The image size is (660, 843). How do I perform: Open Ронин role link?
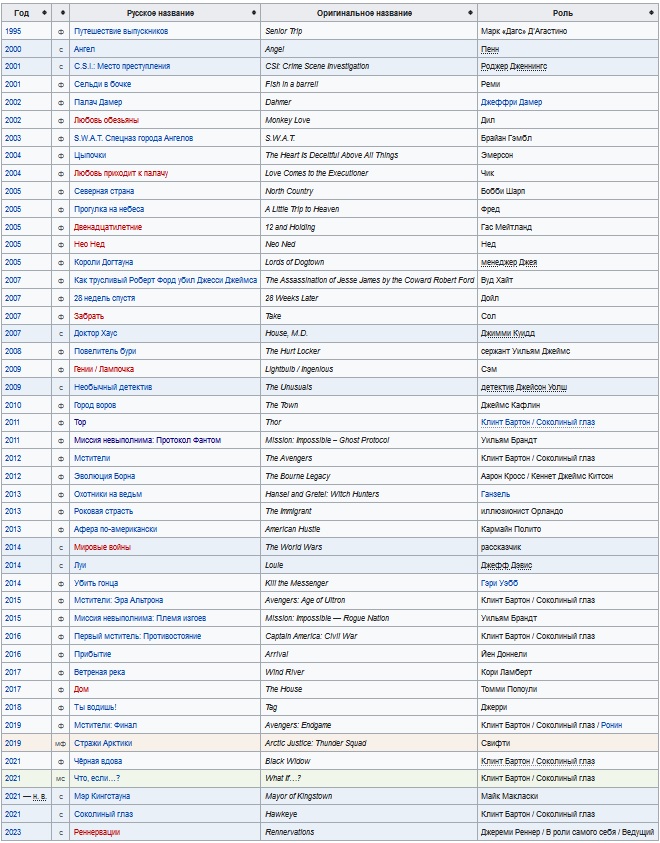(612, 725)
